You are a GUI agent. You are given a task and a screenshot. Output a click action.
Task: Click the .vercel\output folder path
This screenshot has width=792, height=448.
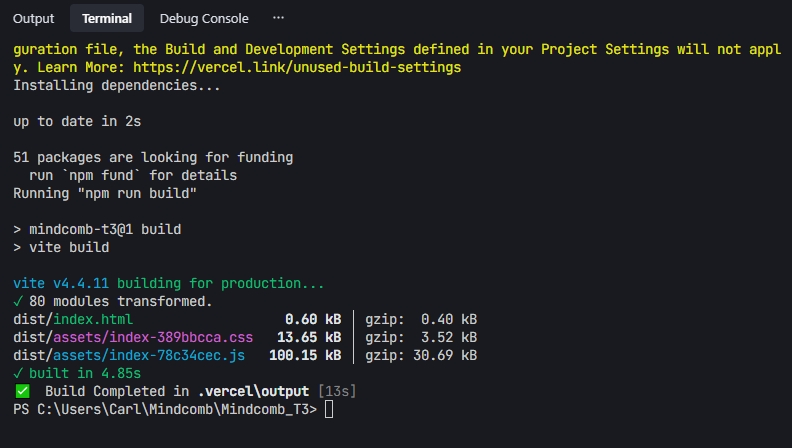coord(253,391)
